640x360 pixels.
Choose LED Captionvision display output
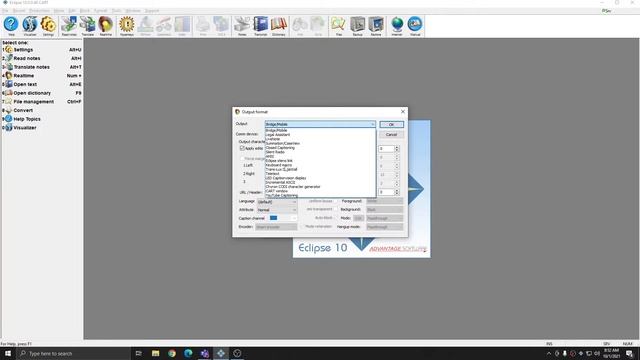point(320,178)
